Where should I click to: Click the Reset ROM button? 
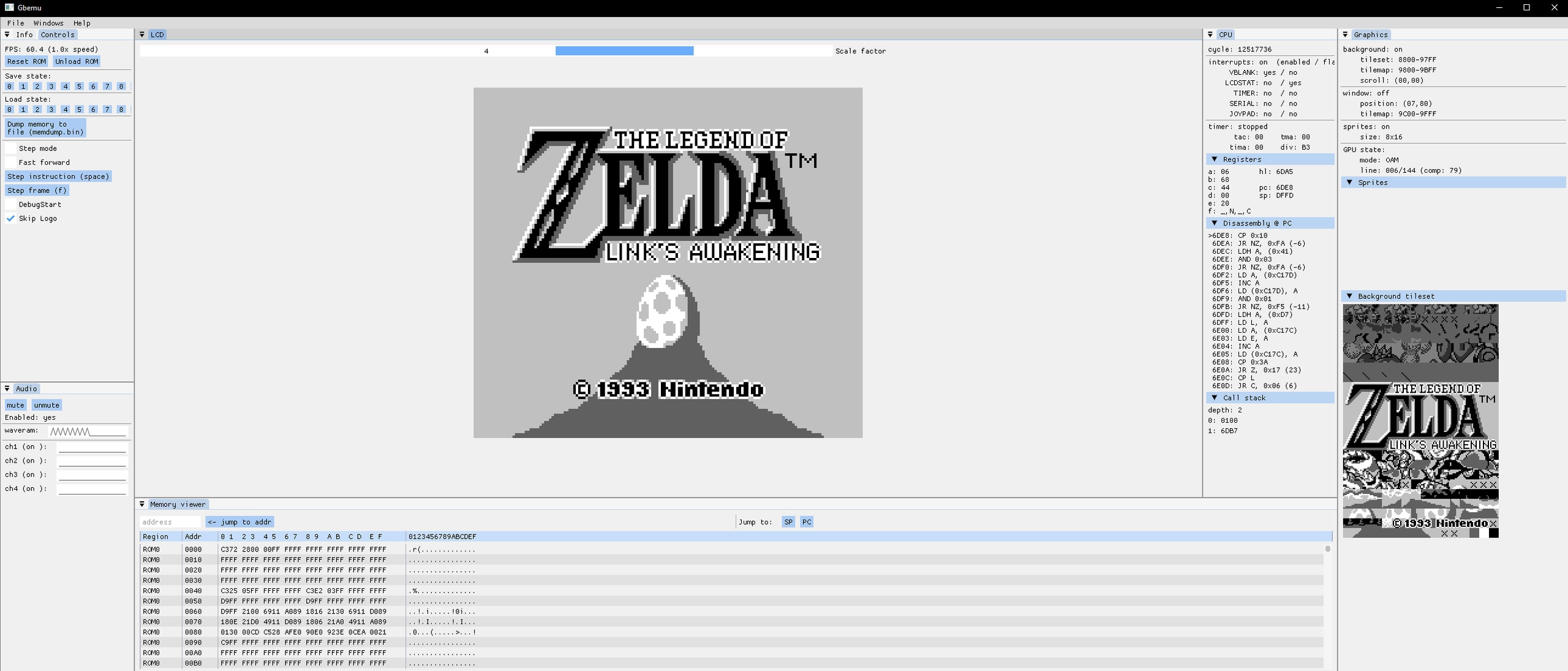point(26,61)
